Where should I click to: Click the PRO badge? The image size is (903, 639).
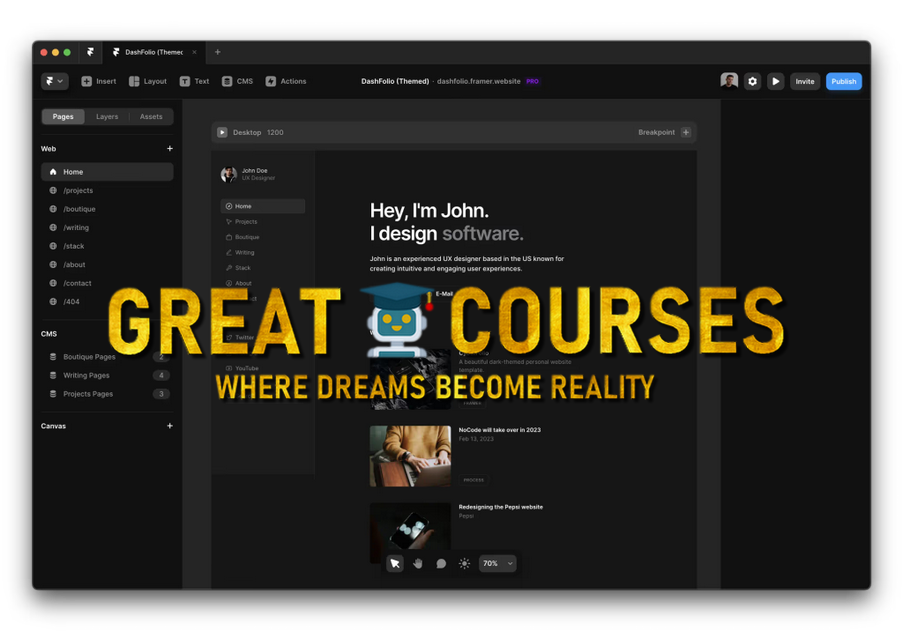coord(533,81)
